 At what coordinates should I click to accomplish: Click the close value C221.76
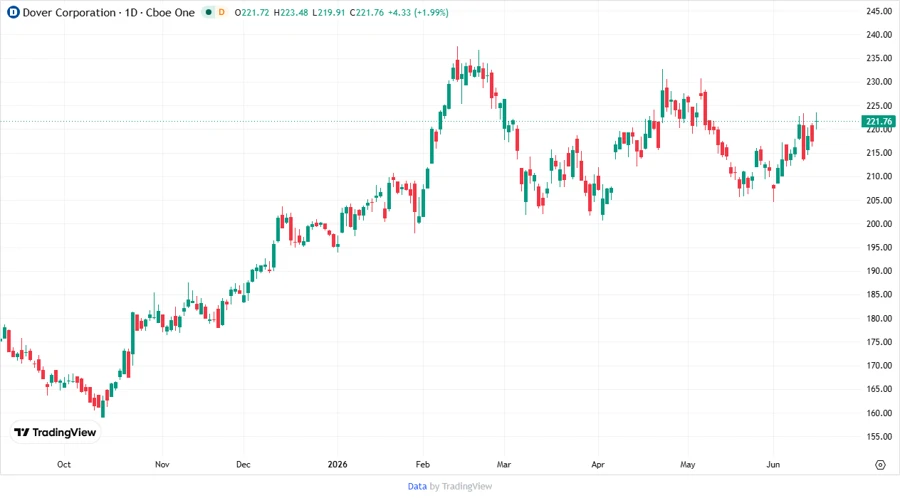367,12
